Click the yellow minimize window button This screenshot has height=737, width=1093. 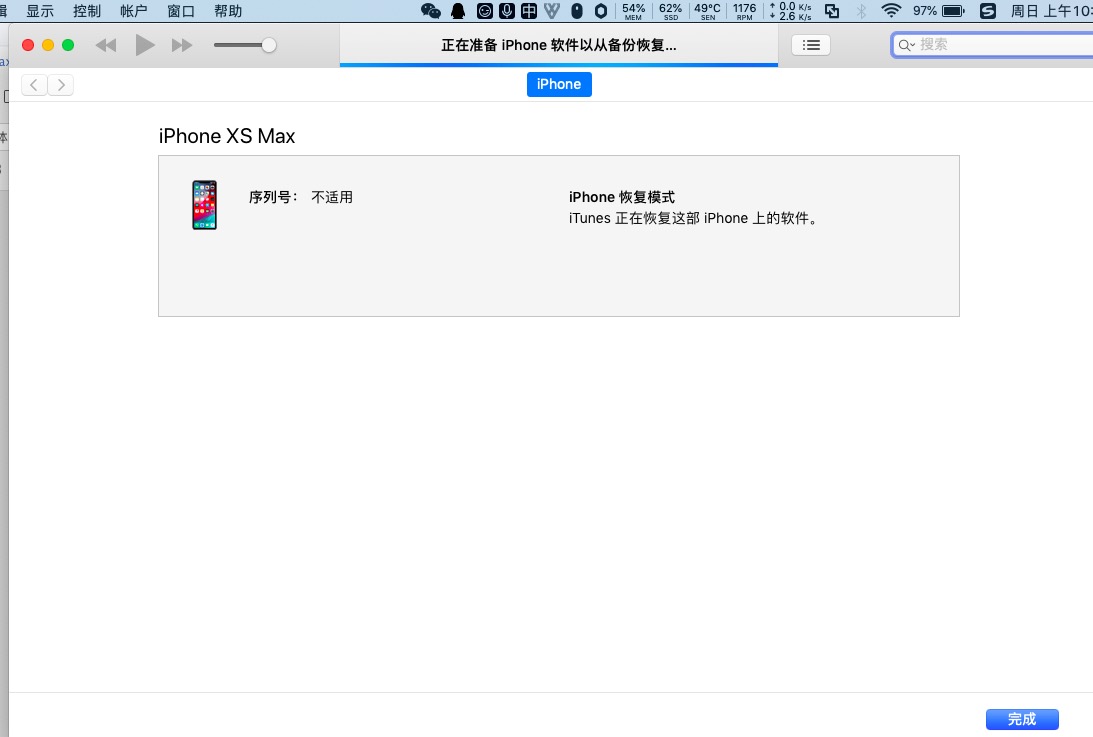[x=48, y=45]
